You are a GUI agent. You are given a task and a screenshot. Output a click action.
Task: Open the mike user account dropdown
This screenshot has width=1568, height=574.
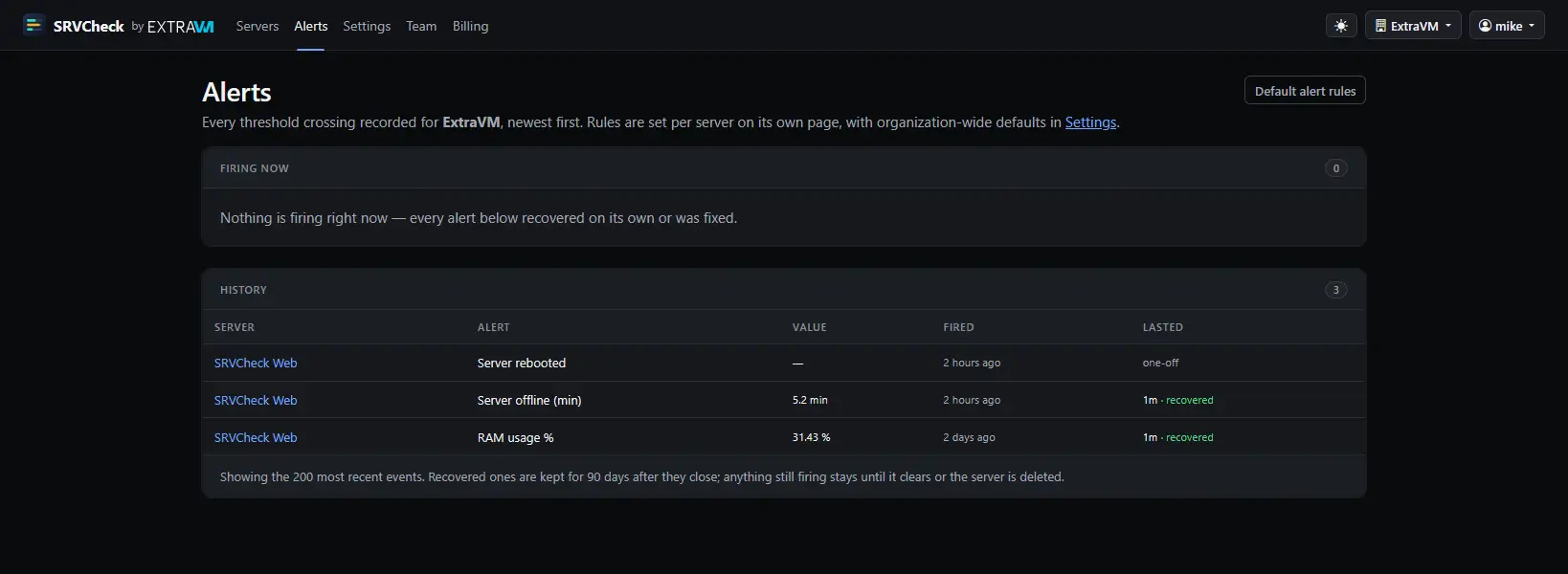tap(1507, 26)
